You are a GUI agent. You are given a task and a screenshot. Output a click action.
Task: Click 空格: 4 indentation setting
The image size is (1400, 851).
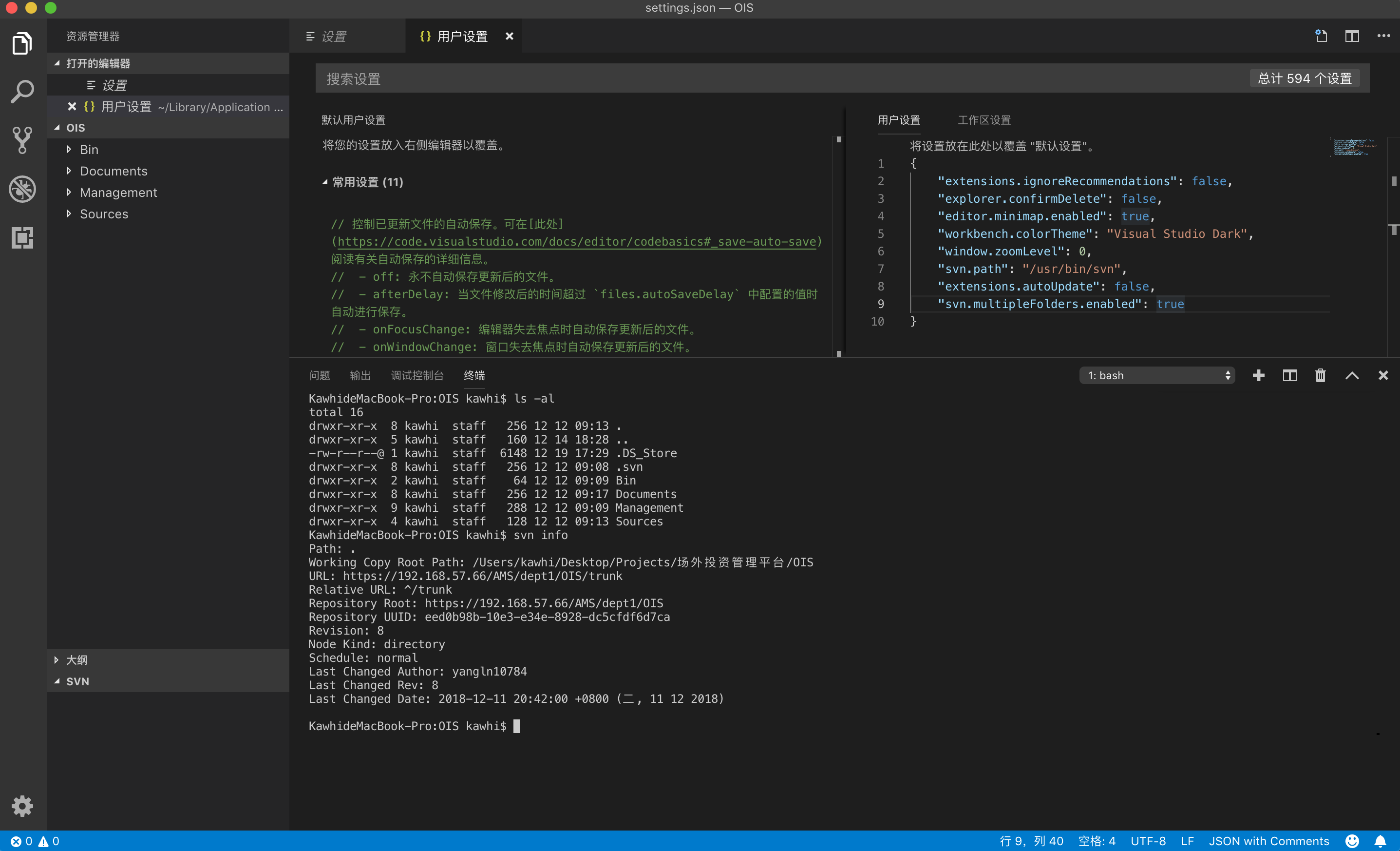coord(1097,841)
